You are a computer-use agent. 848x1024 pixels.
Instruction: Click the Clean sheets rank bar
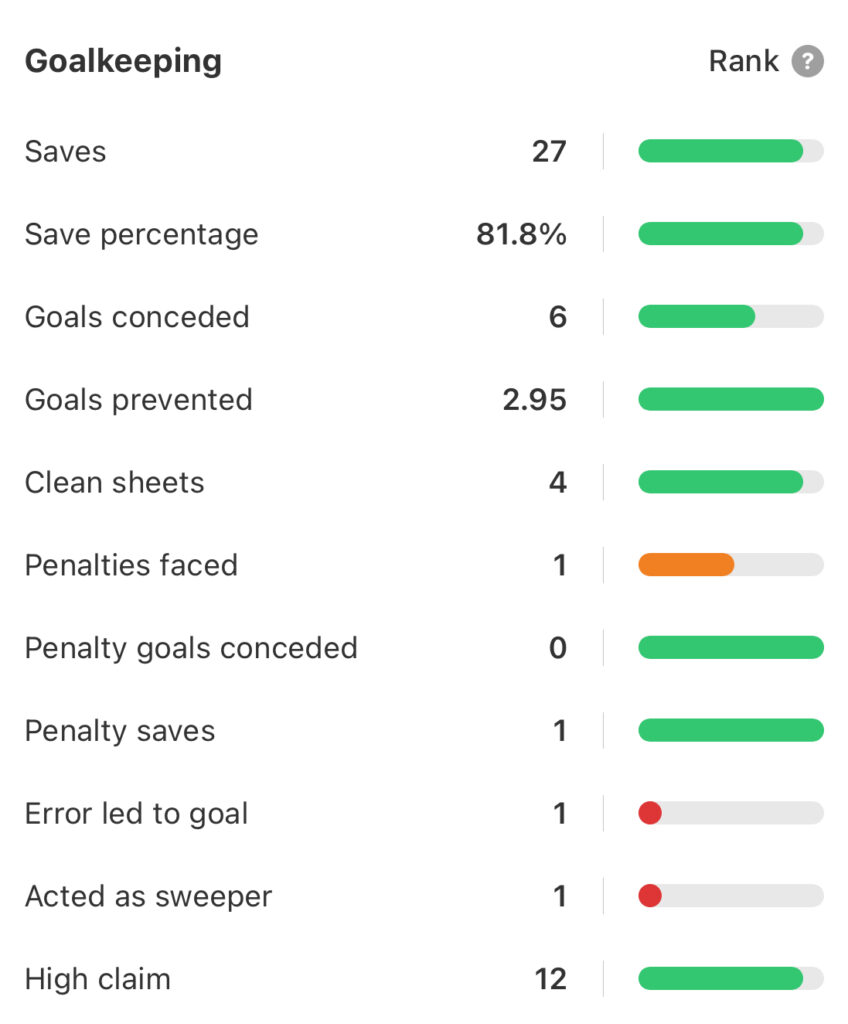pos(721,483)
